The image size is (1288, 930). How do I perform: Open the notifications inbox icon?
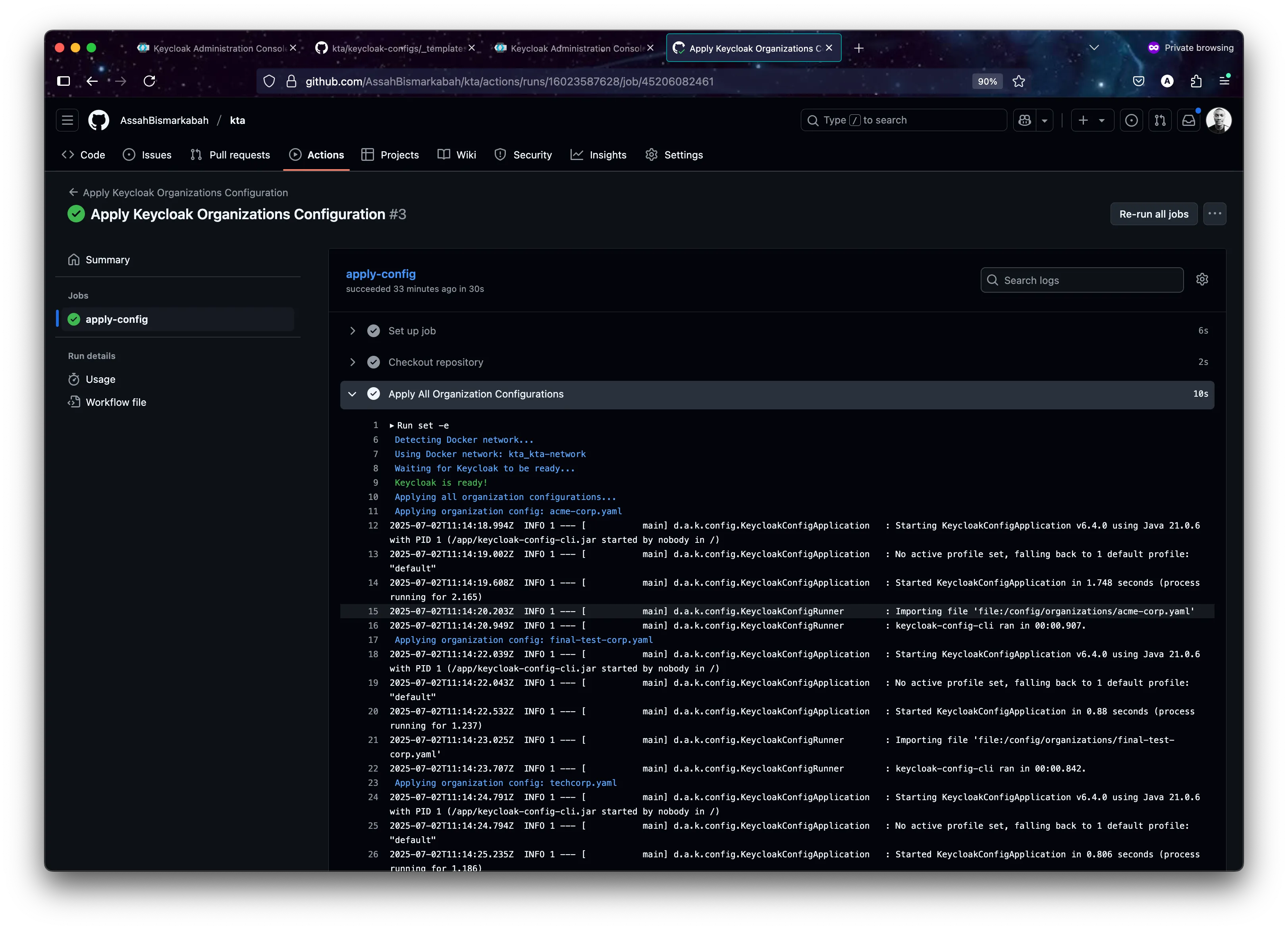coord(1189,120)
